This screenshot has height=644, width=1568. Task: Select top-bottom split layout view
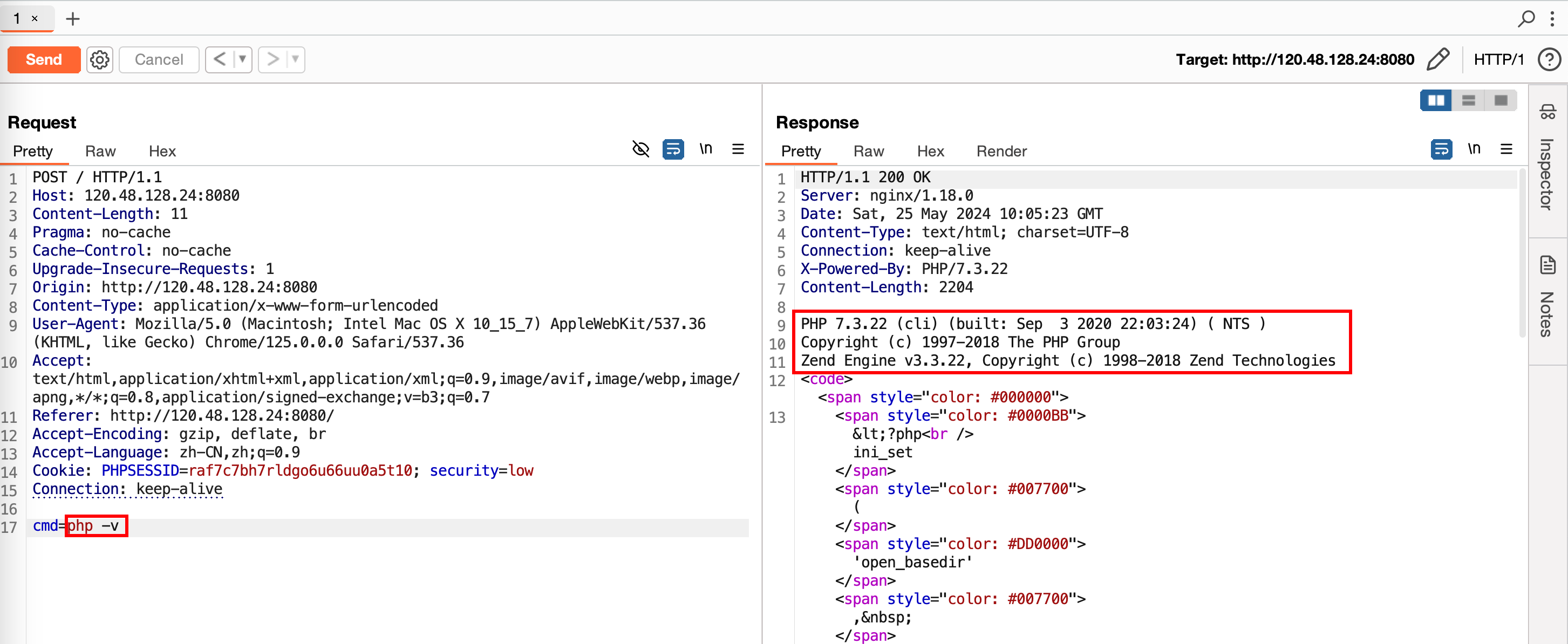[1468, 100]
